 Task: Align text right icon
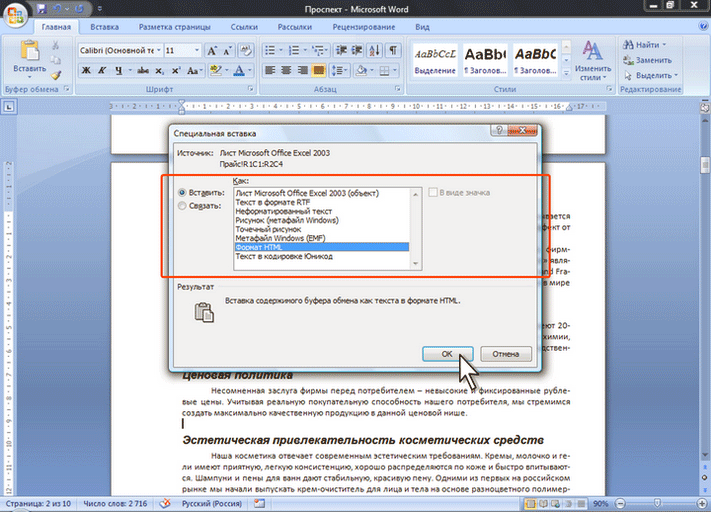pyautogui.click(x=302, y=70)
